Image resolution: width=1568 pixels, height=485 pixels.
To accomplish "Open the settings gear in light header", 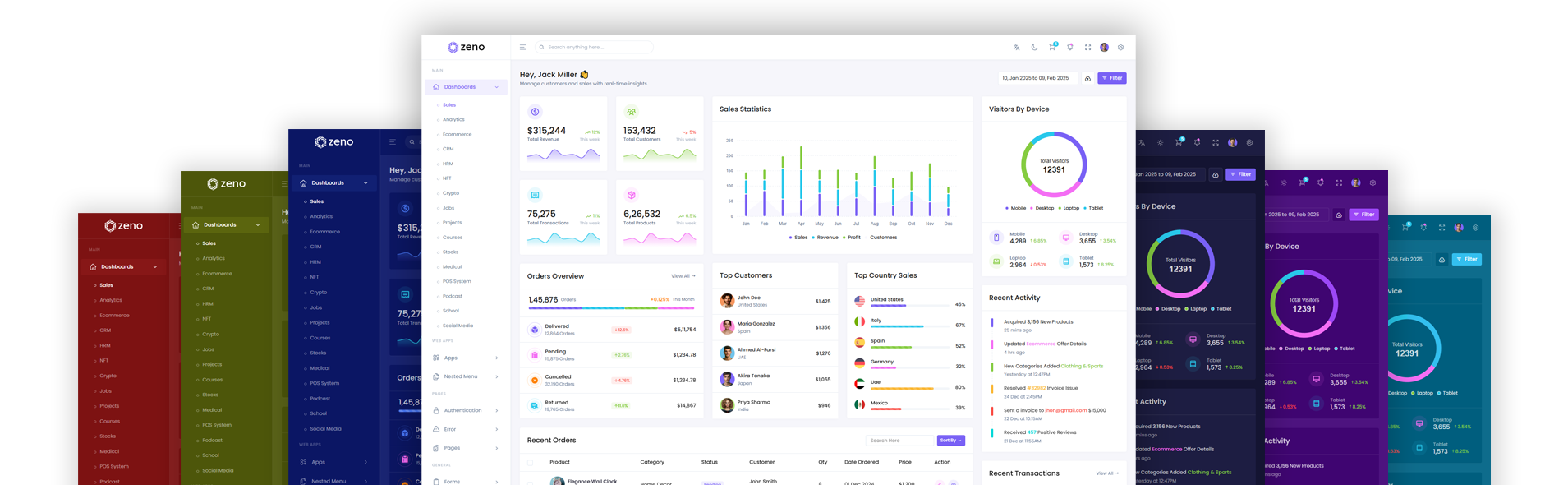I will 1120,48.
